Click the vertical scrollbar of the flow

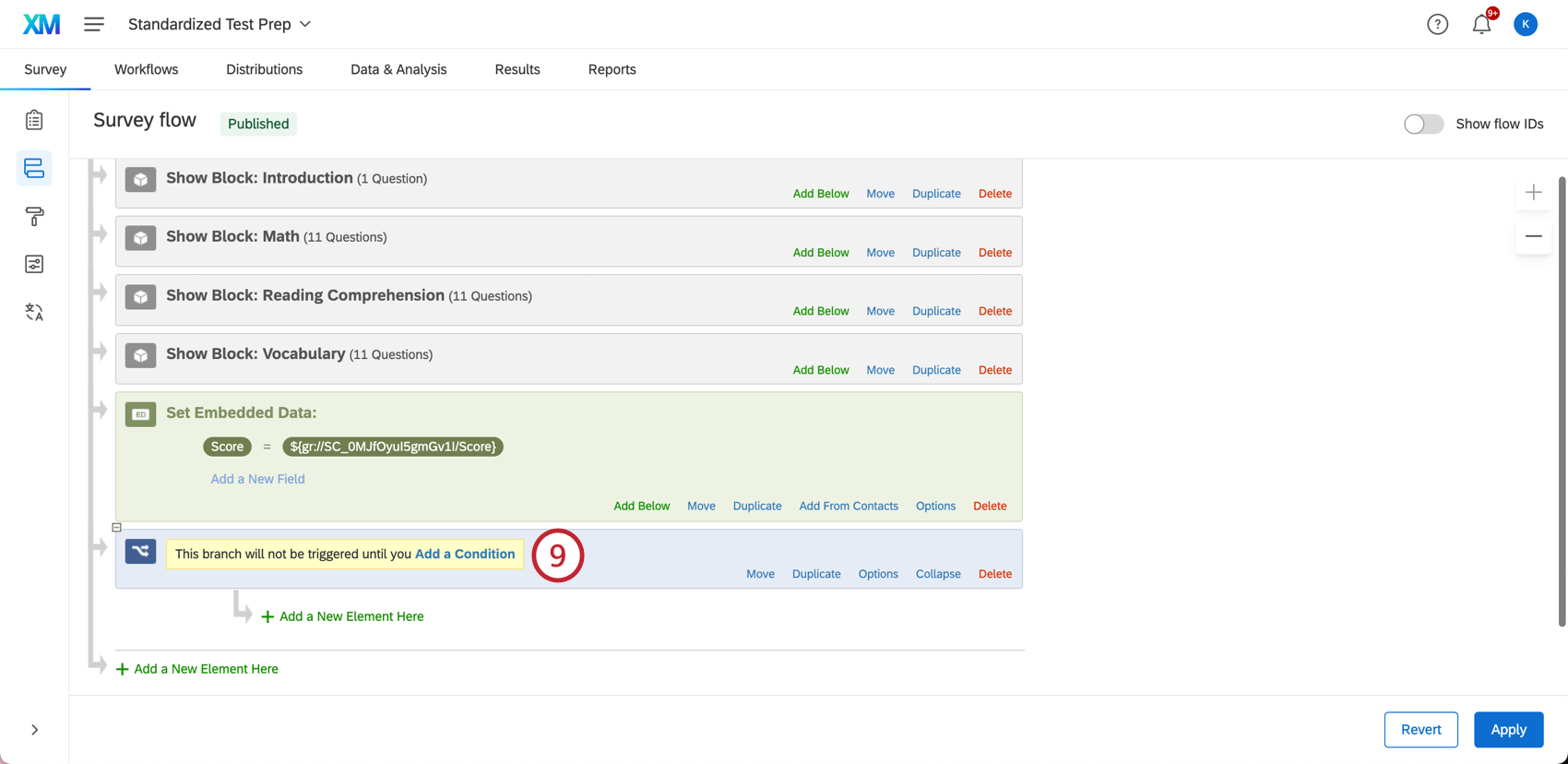pos(1562,401)
